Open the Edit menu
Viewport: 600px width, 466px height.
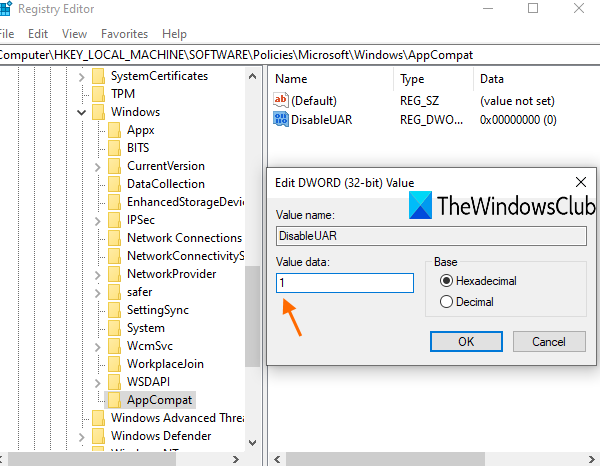[38, 34]
